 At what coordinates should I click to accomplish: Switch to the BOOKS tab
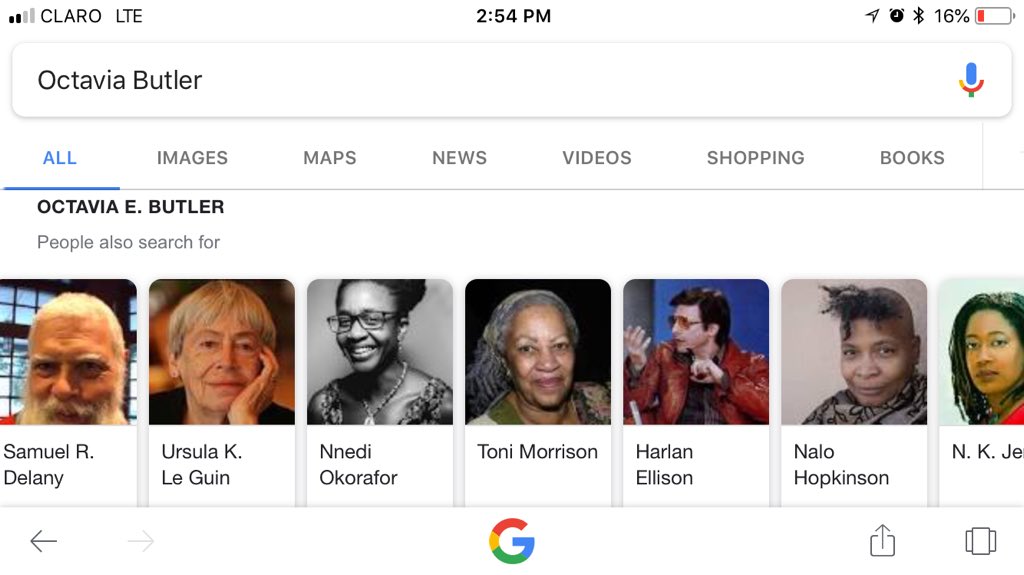click(912, 158)
